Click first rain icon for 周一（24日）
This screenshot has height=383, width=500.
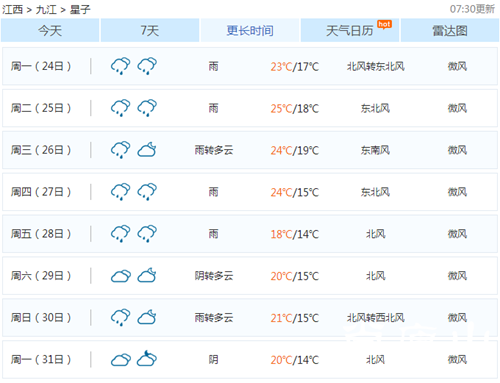click(x=120, y=66)
